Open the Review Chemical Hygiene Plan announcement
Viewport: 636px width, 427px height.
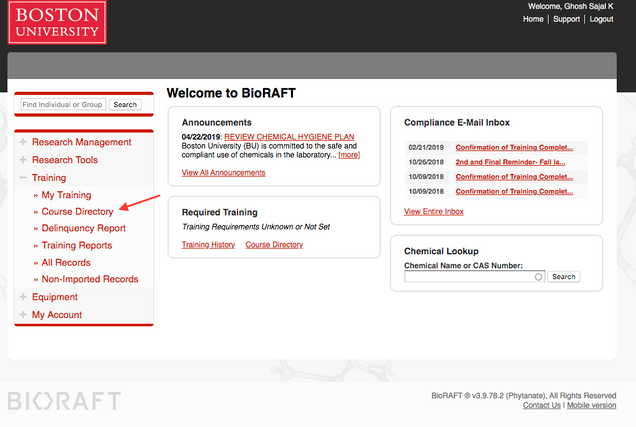(x=289, y=137)
